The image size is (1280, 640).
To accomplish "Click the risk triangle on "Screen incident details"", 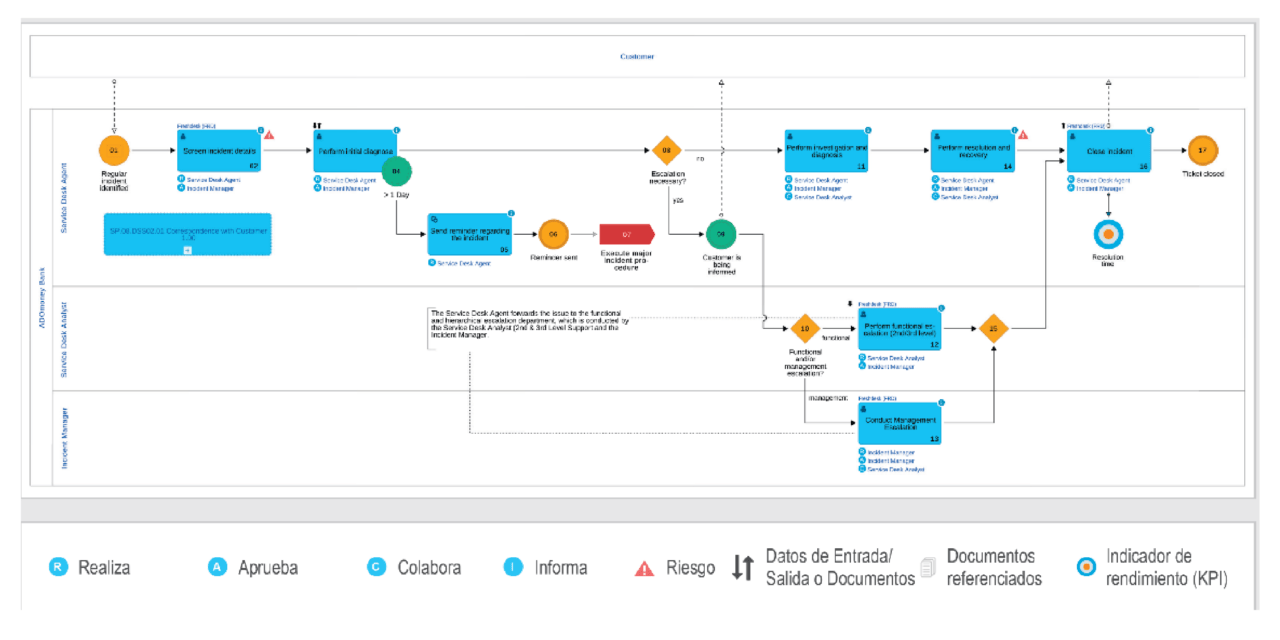I will (x=268, y=133).
